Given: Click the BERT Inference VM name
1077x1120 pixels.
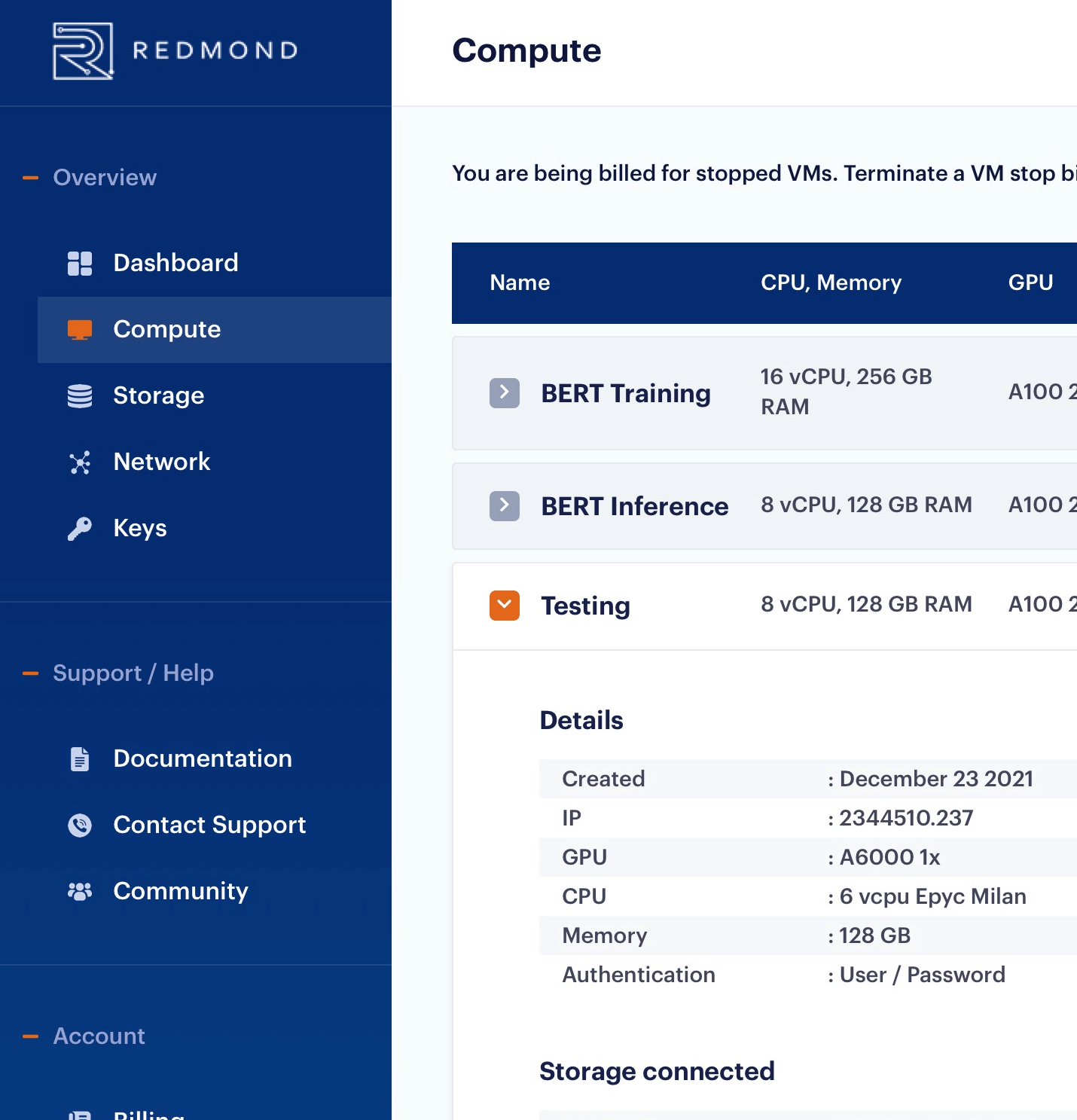Looking at the screenshot, I should [635, 506].
